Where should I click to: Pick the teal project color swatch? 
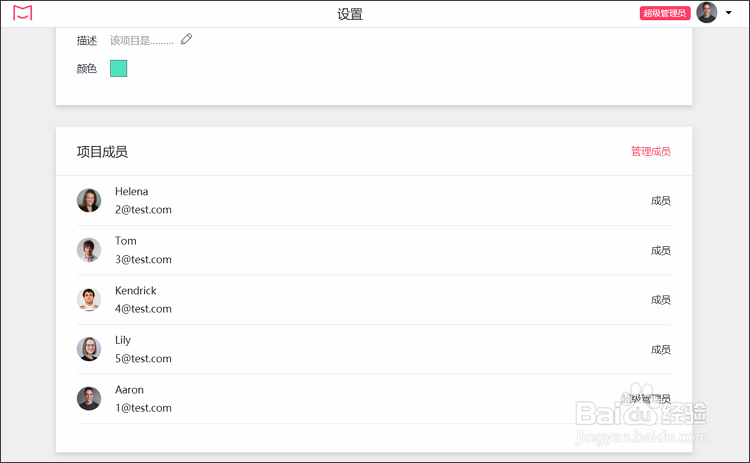118,69
